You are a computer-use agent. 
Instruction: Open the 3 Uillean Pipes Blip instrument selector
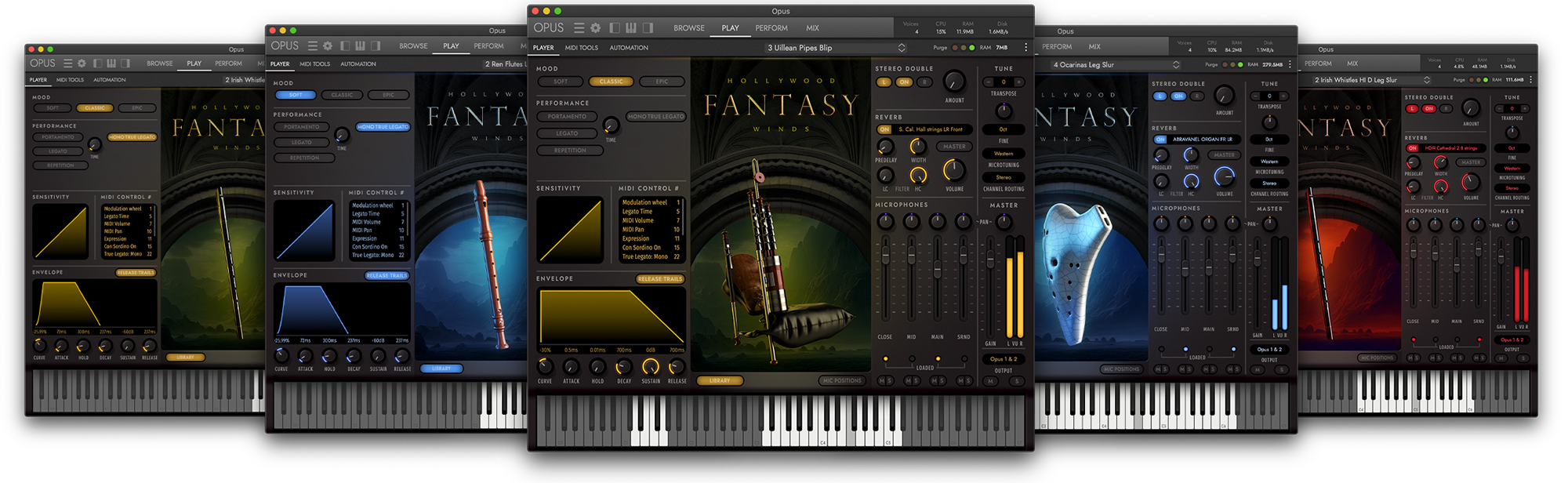tap(836, 48)
